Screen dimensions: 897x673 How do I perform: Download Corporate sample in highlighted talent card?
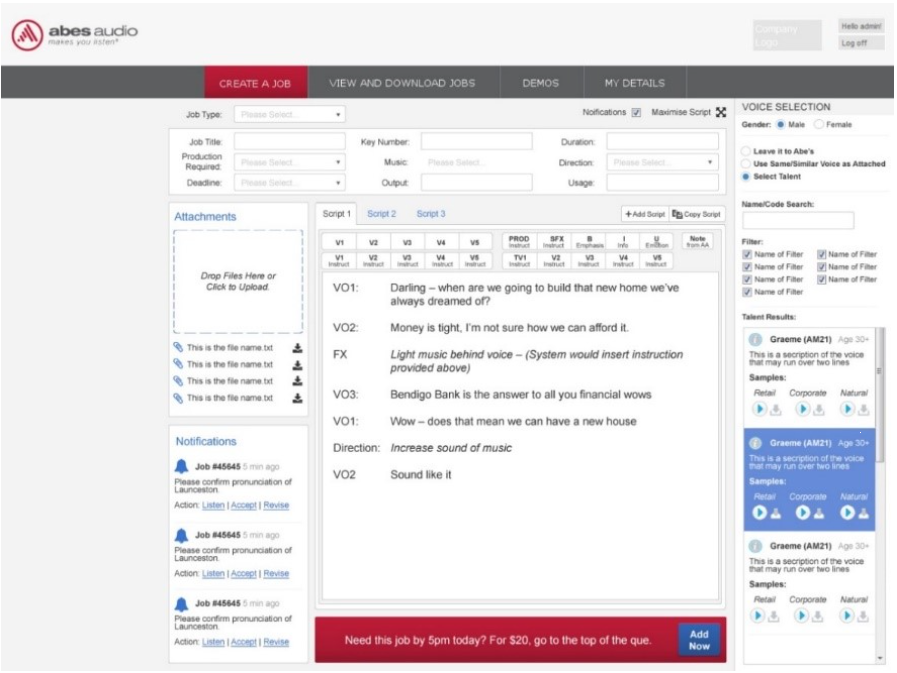point(818,512)
